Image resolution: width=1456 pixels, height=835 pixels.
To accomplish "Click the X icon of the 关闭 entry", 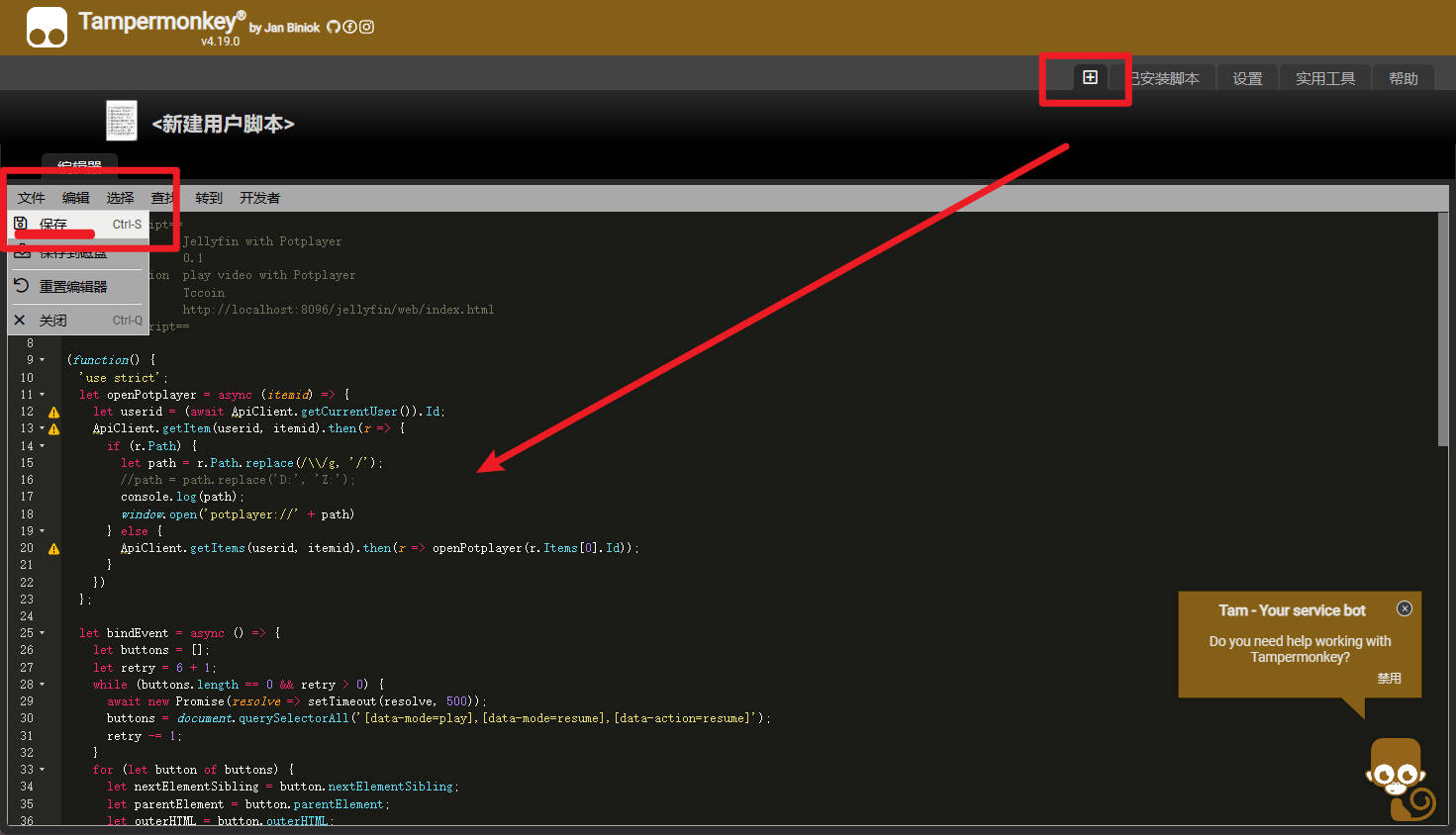I will (20, 320).
